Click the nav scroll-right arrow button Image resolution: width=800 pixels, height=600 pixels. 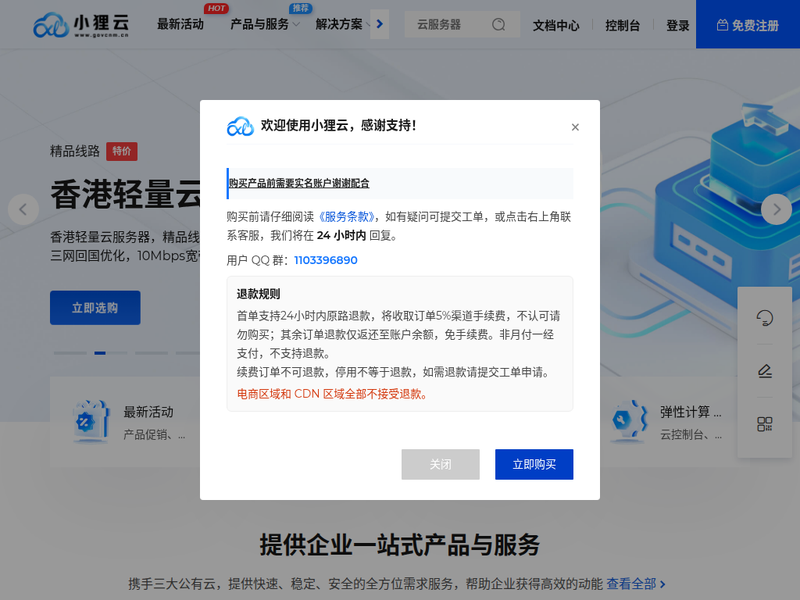pyautogui.click(x=380, y=24)
